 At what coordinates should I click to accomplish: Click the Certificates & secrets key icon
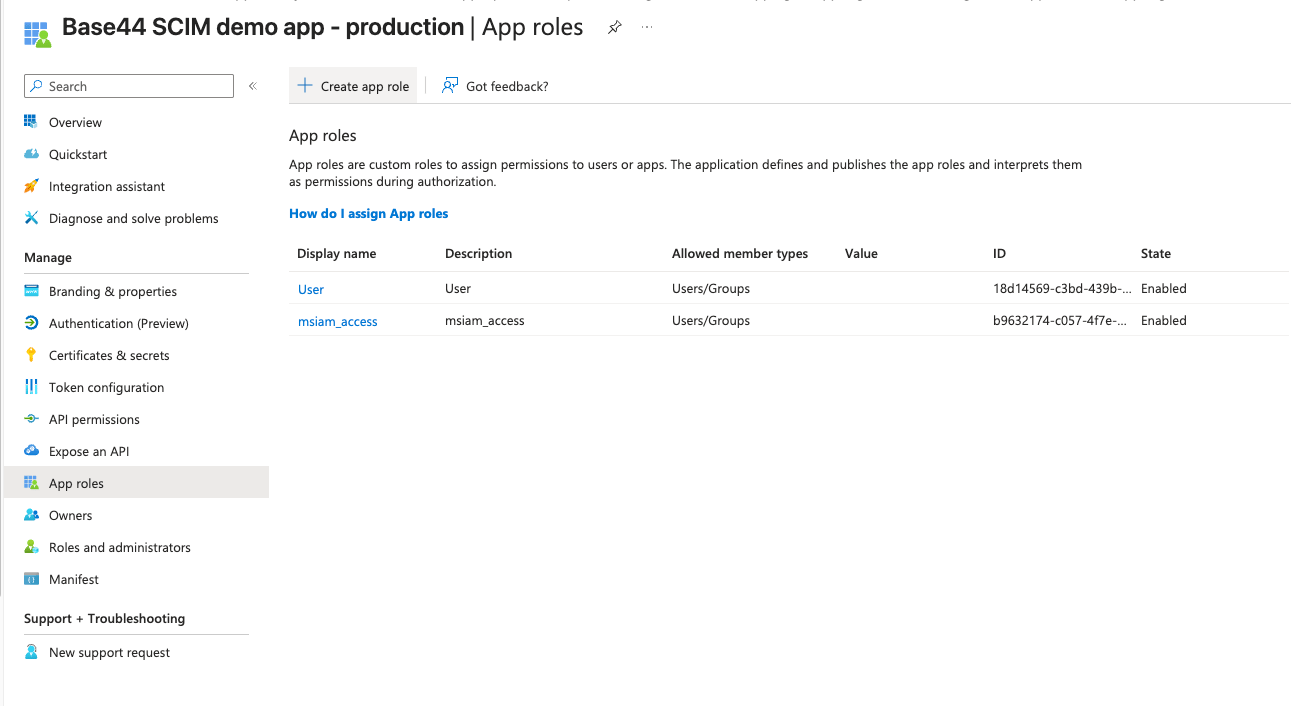click(x=31, y=355)
